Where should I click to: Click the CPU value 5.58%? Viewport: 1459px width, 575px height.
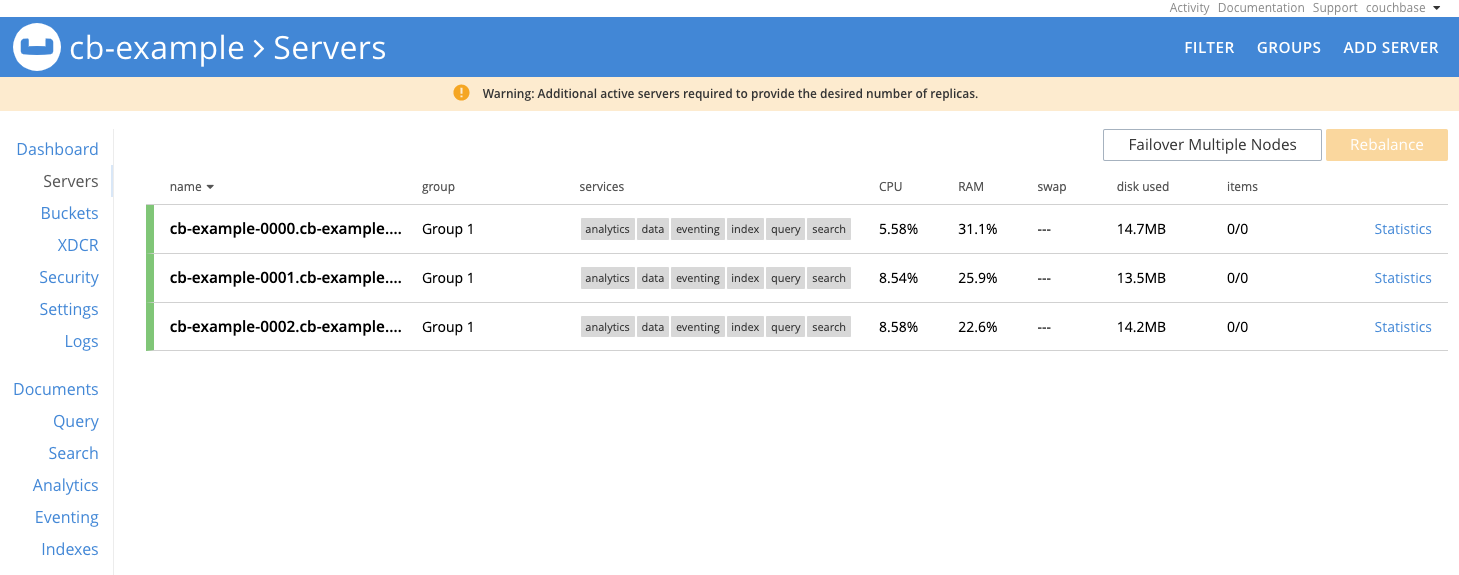pos(898,229)
